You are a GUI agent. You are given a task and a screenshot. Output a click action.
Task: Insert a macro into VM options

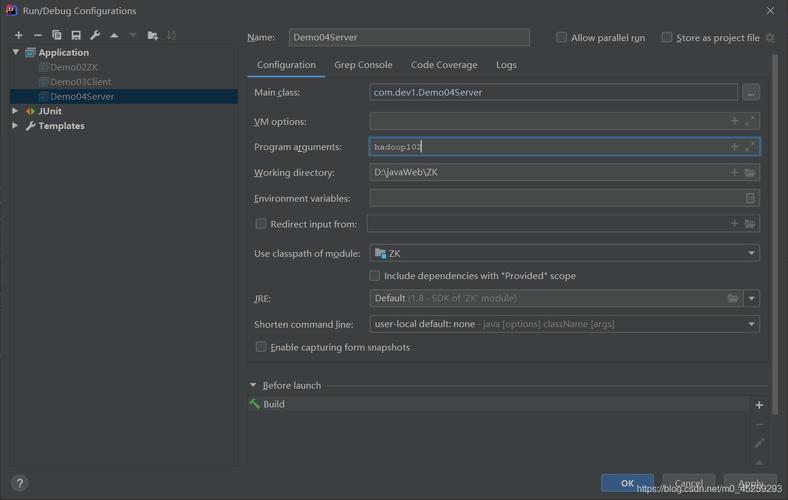[734, 121]
